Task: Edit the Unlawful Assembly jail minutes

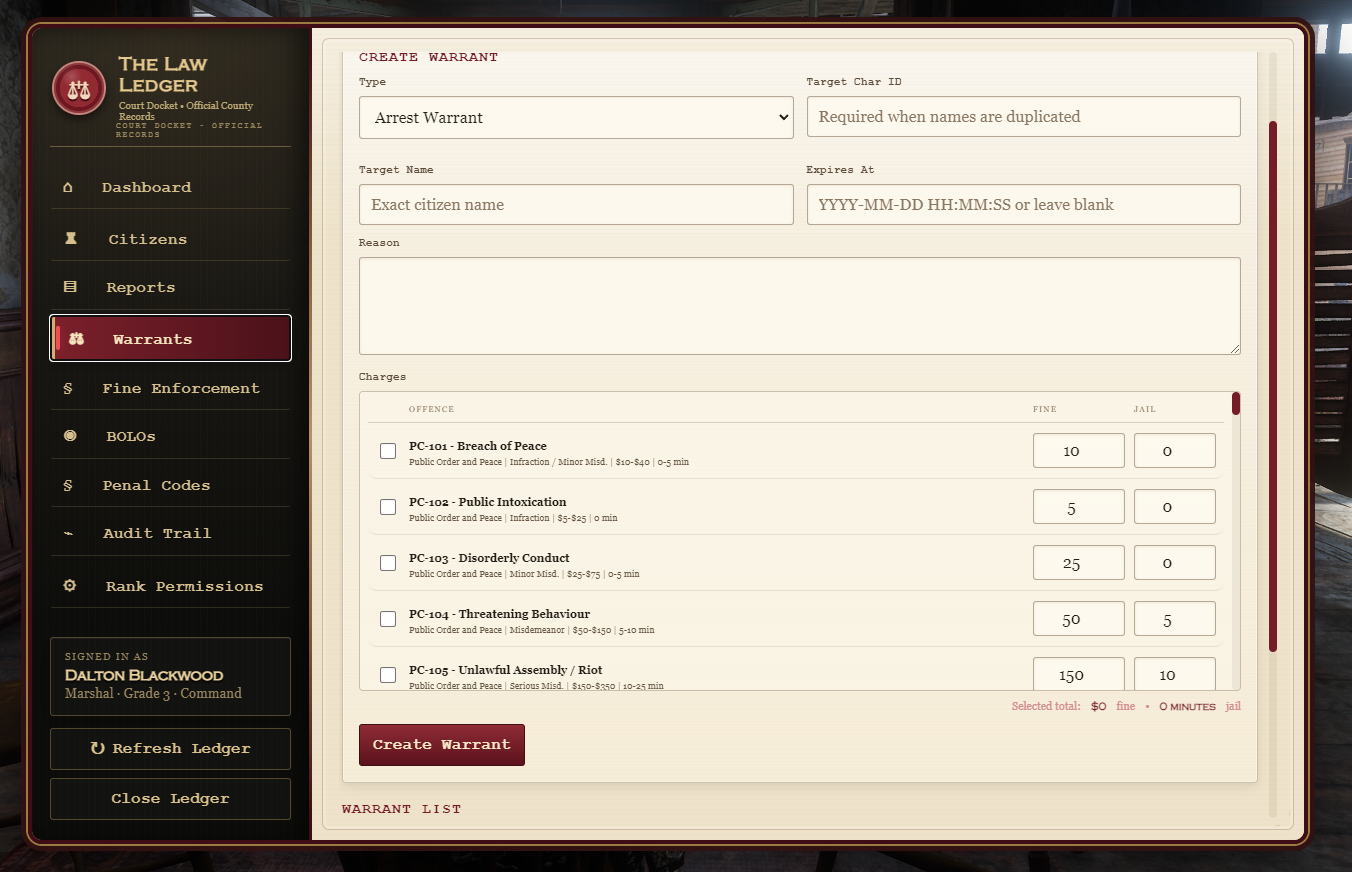Action: [x=1175, y=673]
